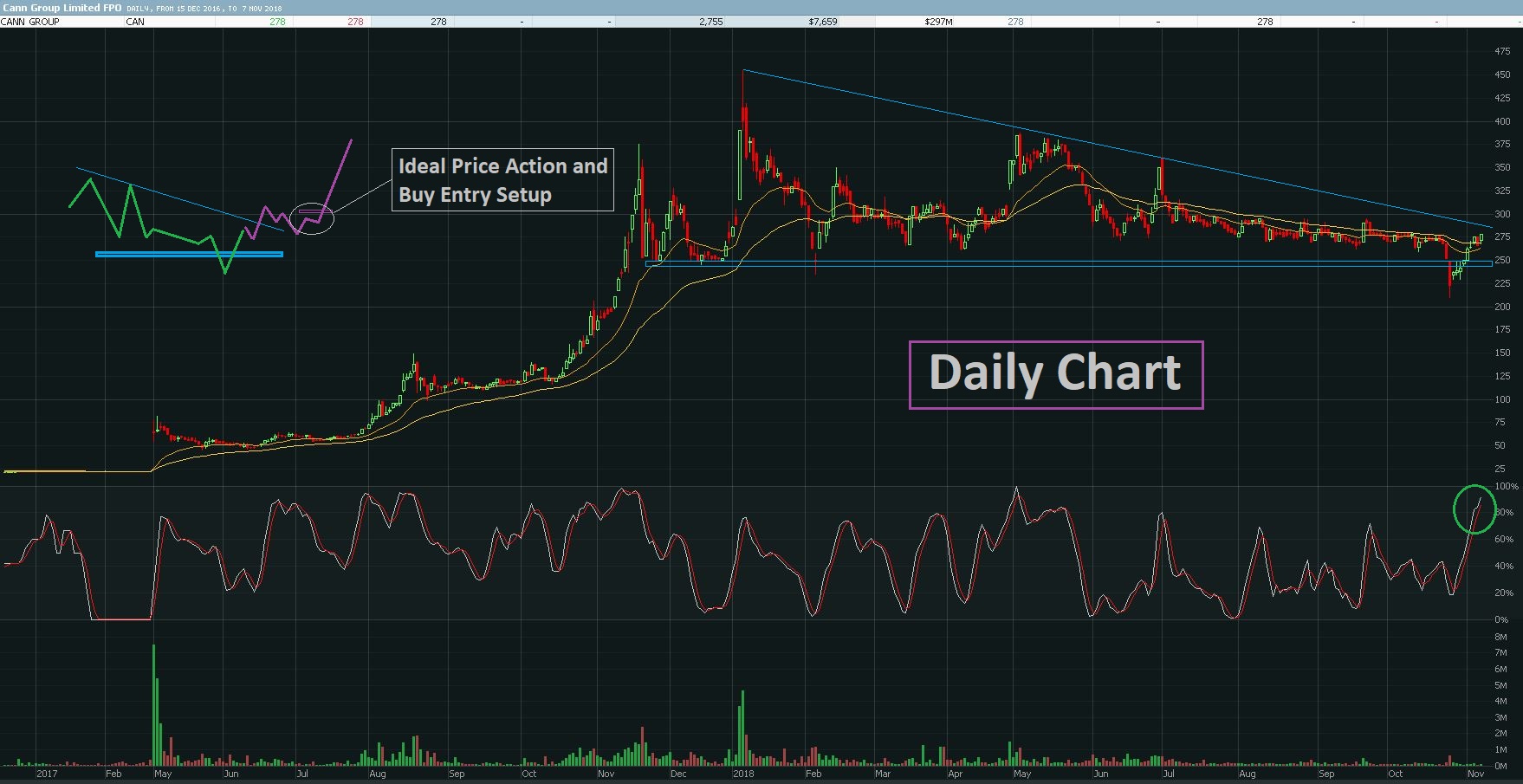Select the 6M volume axis label
Viewport: 1523px width, 784px height.
click(x=1501, y=670)
